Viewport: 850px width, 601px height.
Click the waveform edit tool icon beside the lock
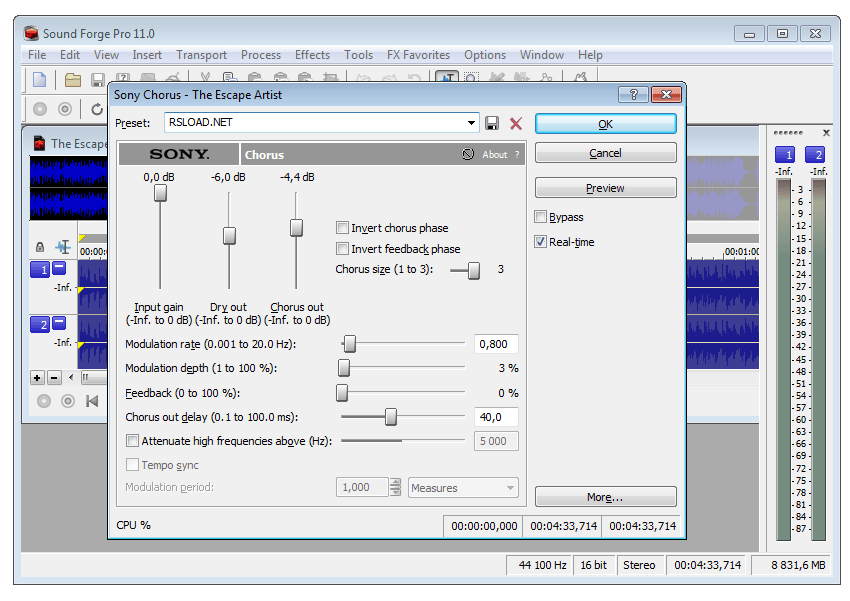pos(63,247)
